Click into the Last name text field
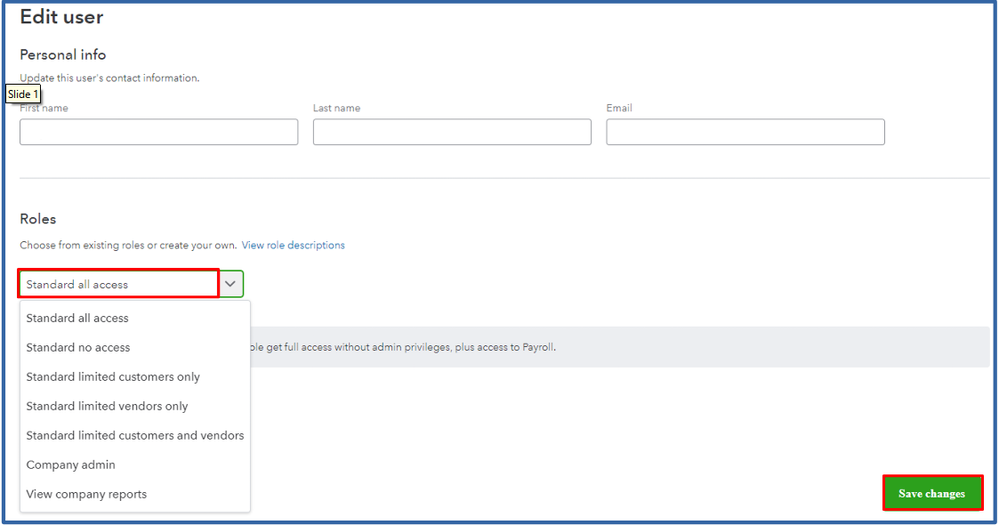This screenshot has height=526, width=999. click(452, 132)
